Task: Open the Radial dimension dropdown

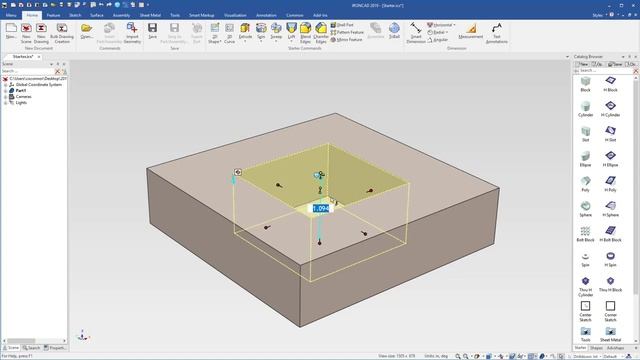Action: click(447, 32)
